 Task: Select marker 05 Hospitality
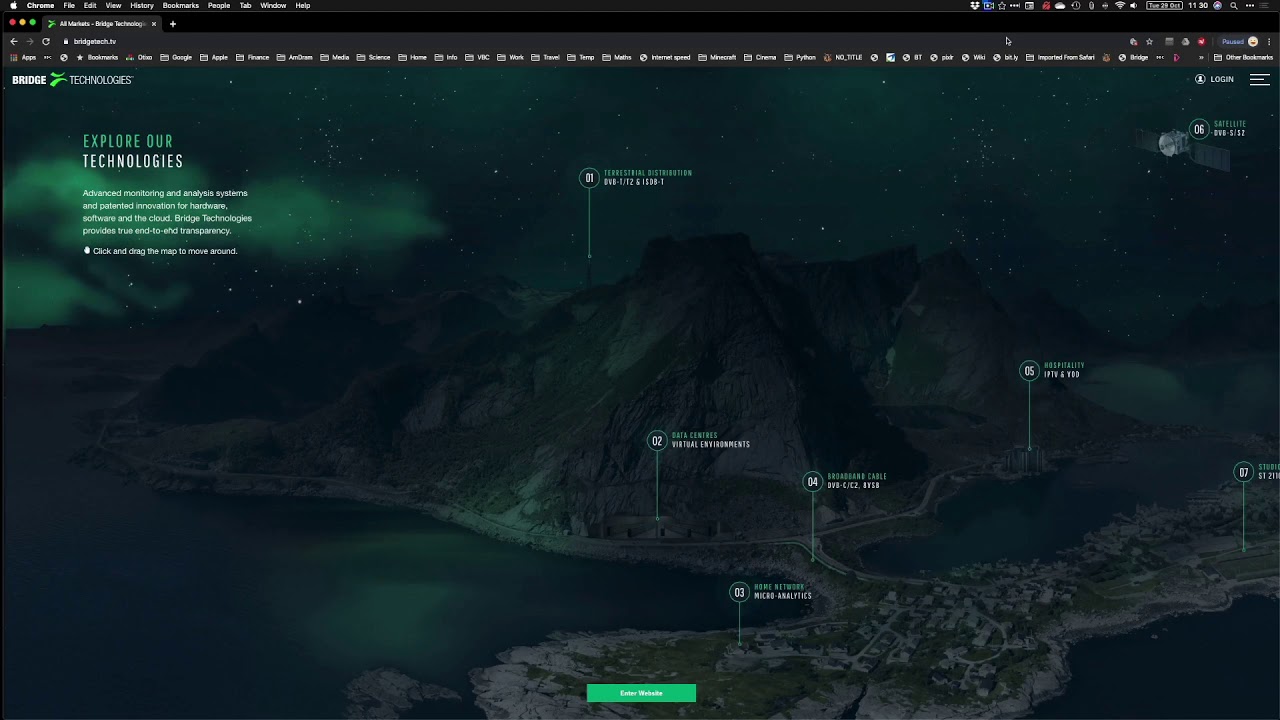click(1029, 371)
